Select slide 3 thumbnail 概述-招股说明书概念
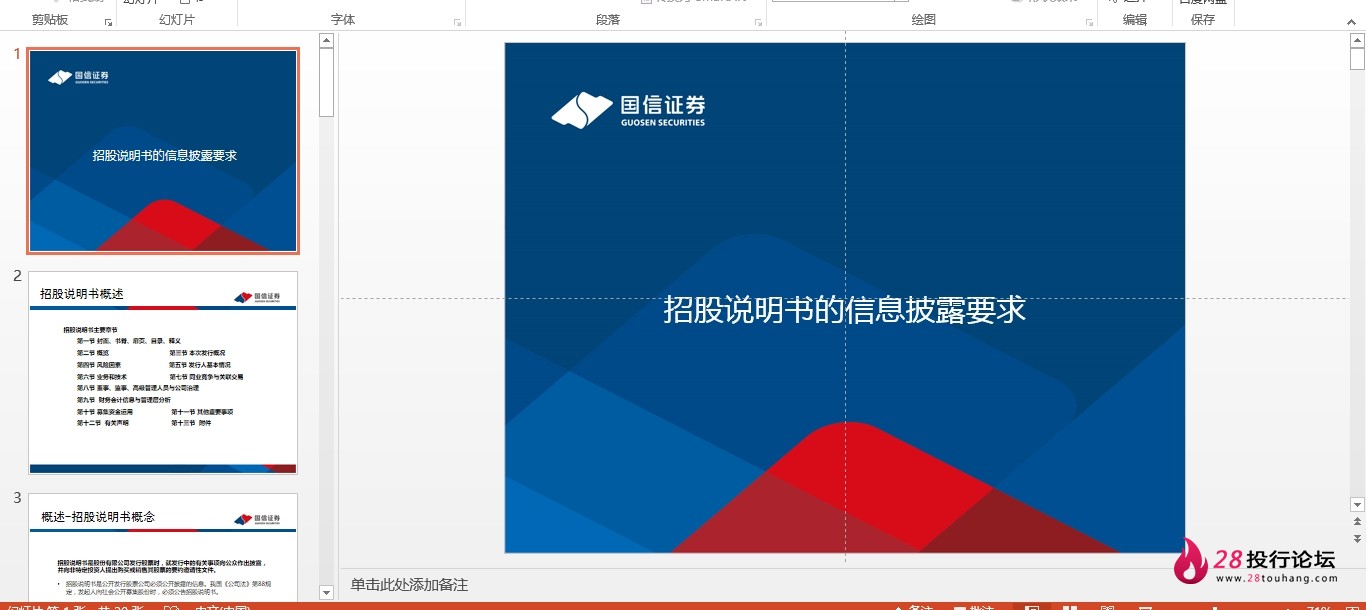Viewport: 1366px width, 610px height. pyautogui.click(x=163, y=548)
